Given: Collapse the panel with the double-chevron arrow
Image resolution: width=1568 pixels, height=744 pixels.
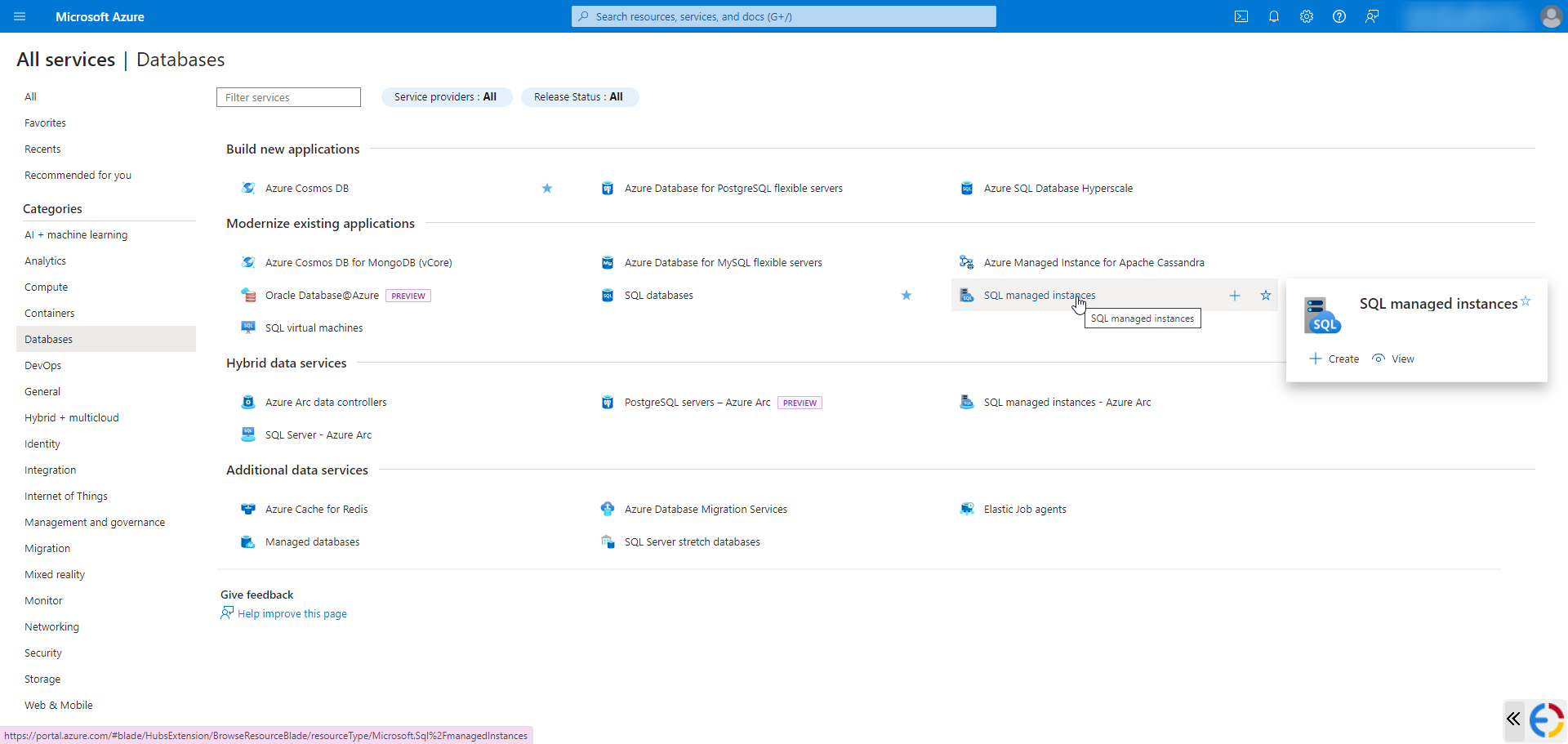Looking at the screenshot, I should [1513, 719].
